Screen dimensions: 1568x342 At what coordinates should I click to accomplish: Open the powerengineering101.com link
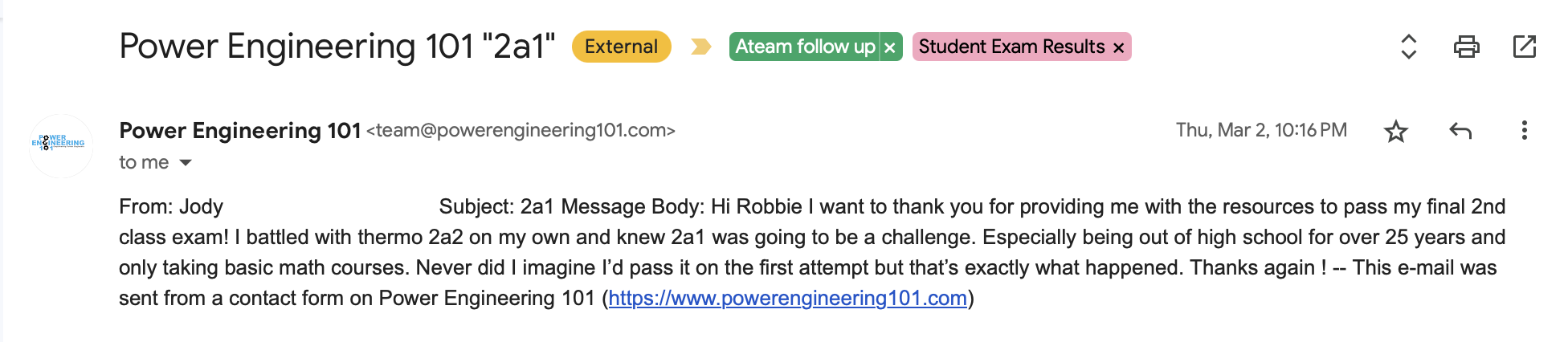coord(787,299)
